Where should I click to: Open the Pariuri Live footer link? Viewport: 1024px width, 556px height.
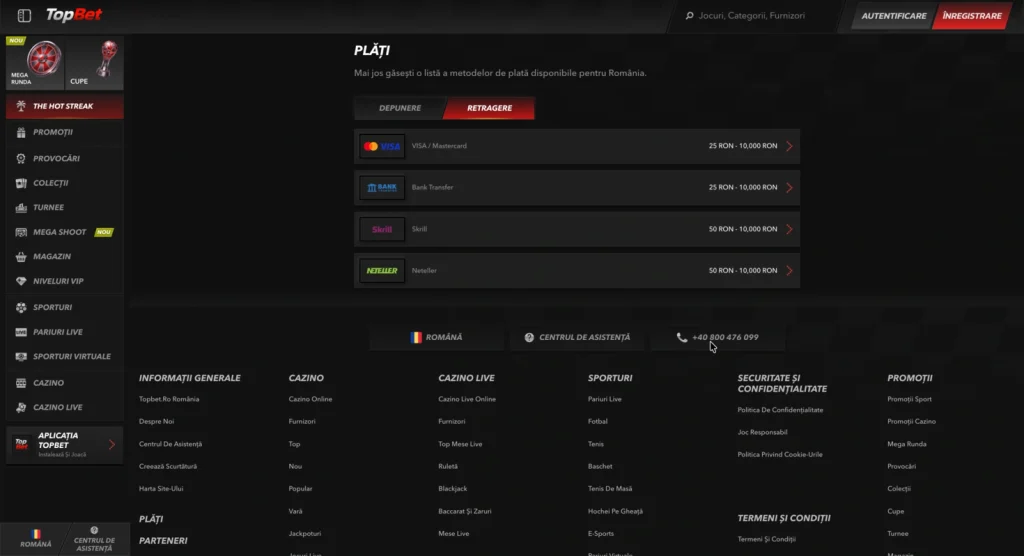pyautogui.click(x=605, y=399)
